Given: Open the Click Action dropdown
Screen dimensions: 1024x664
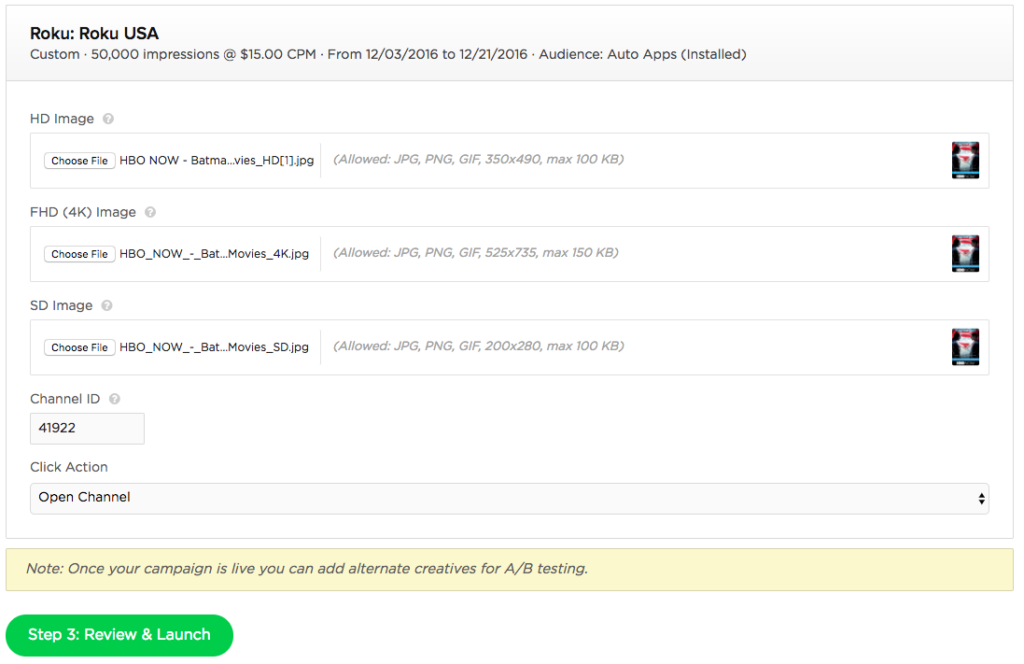Looking at the screenshot, I should point(509,498).
